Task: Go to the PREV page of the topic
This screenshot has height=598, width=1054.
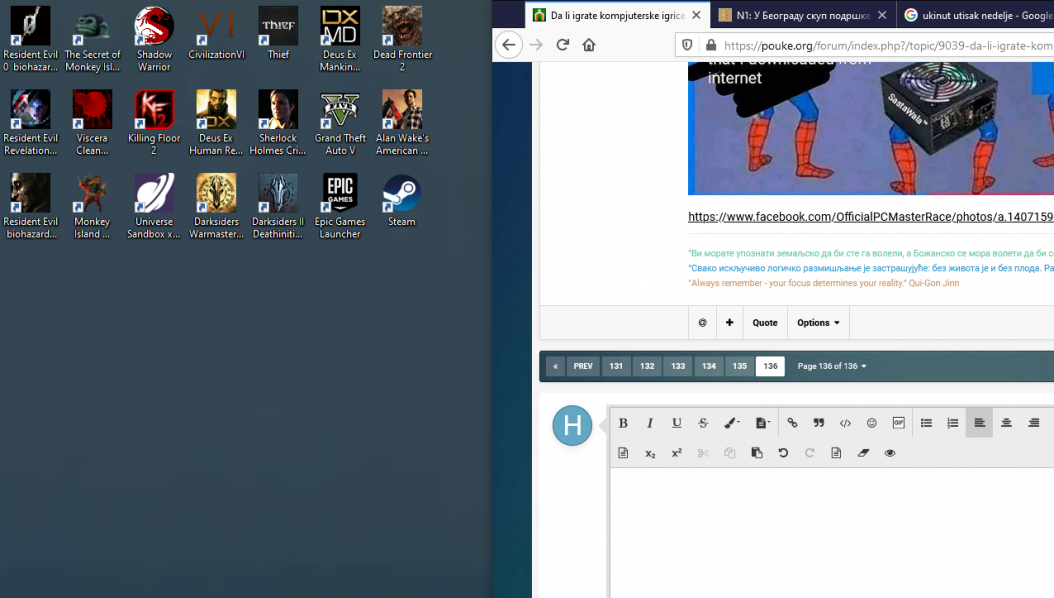Action: [583, 366]
